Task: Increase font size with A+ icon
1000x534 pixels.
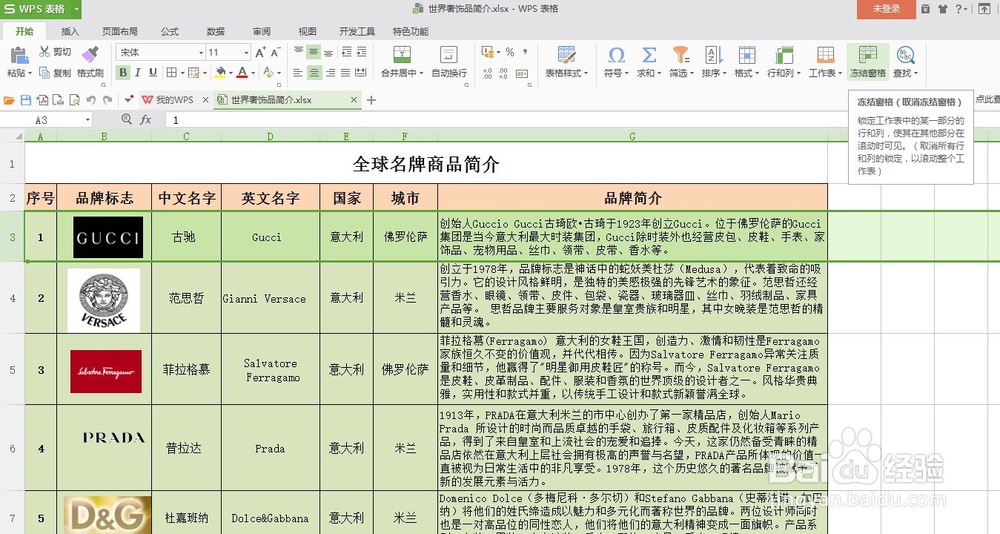Action: pyautogui.click(x=260, y=52)
